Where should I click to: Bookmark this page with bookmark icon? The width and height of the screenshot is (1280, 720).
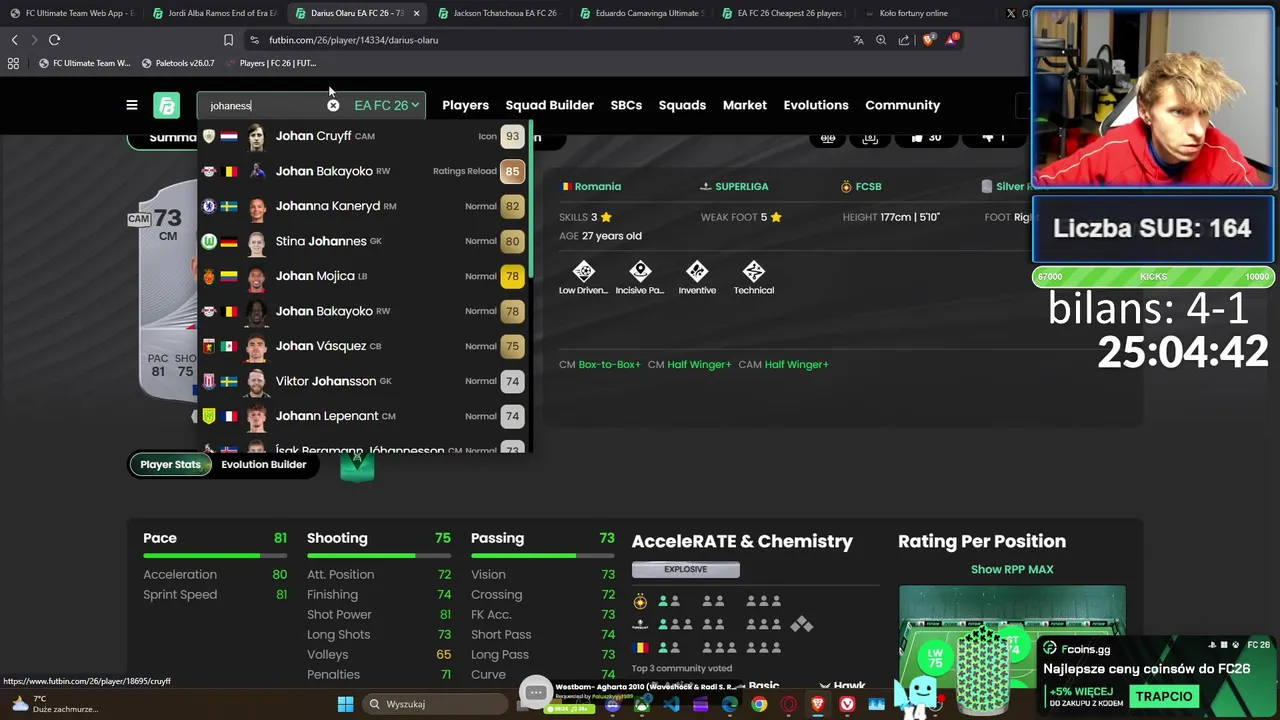tap(228, 40)
